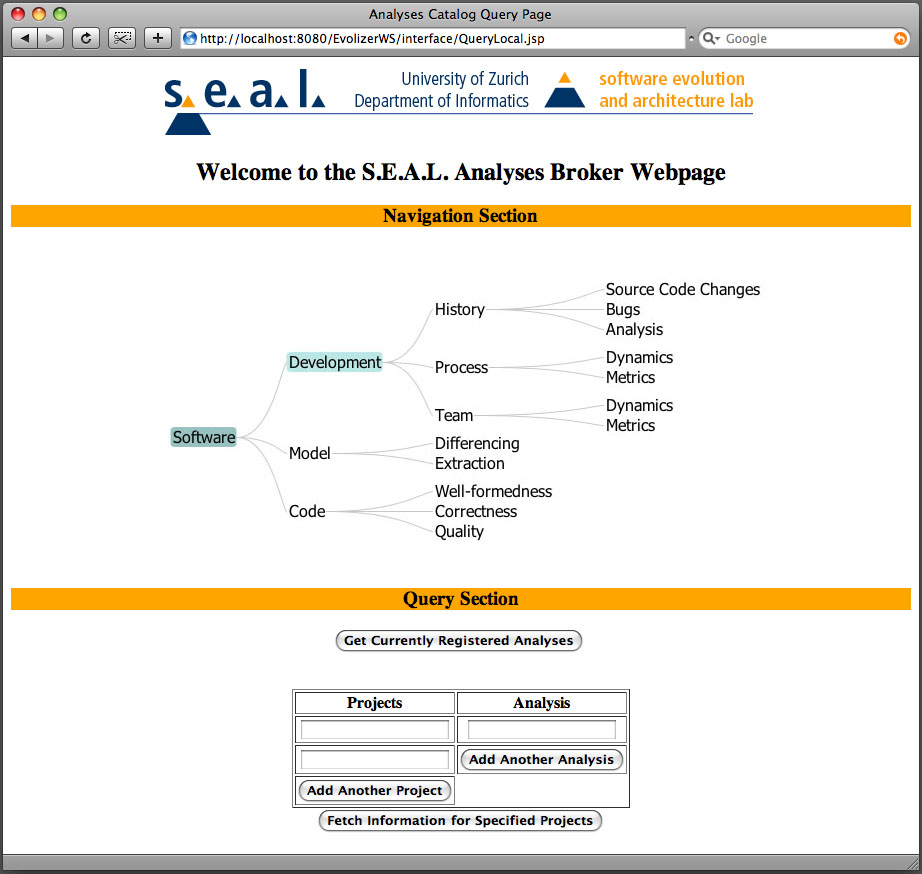
Task: Click the browser Back arrow button
Action: (25, 38)
